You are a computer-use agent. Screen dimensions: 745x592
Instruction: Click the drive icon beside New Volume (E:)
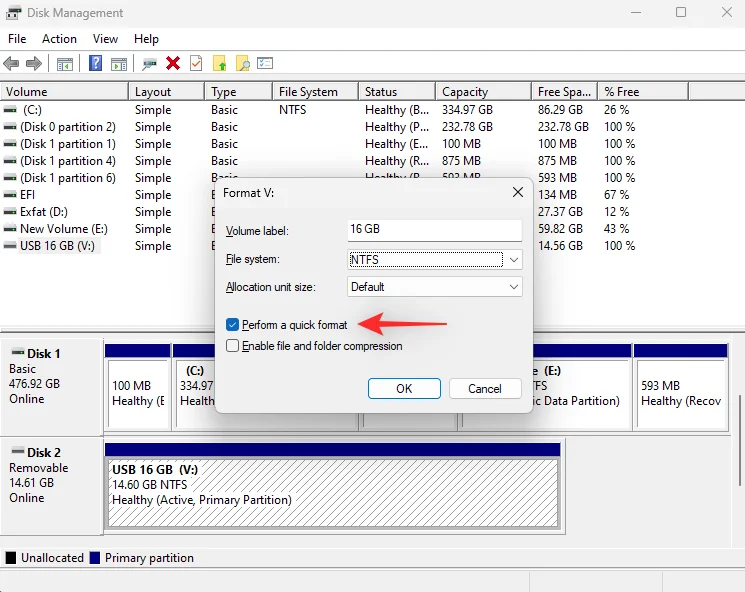(10, 229)
